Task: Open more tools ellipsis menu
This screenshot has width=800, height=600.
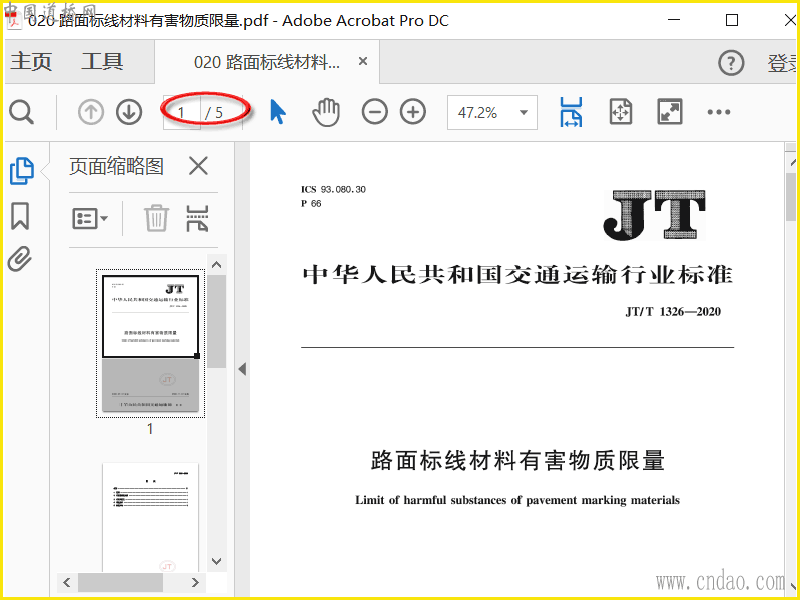Action: [x=718, y=112]
